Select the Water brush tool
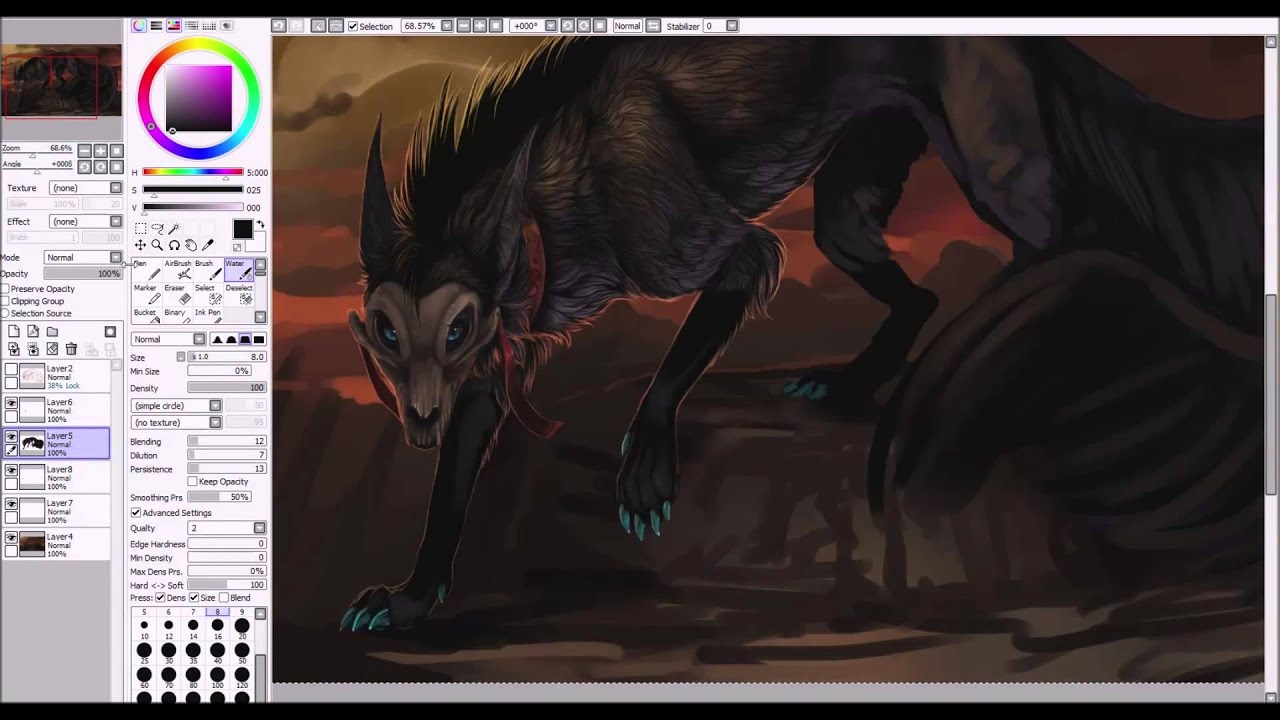1280x720 pixels. click(x=238, y=269)
